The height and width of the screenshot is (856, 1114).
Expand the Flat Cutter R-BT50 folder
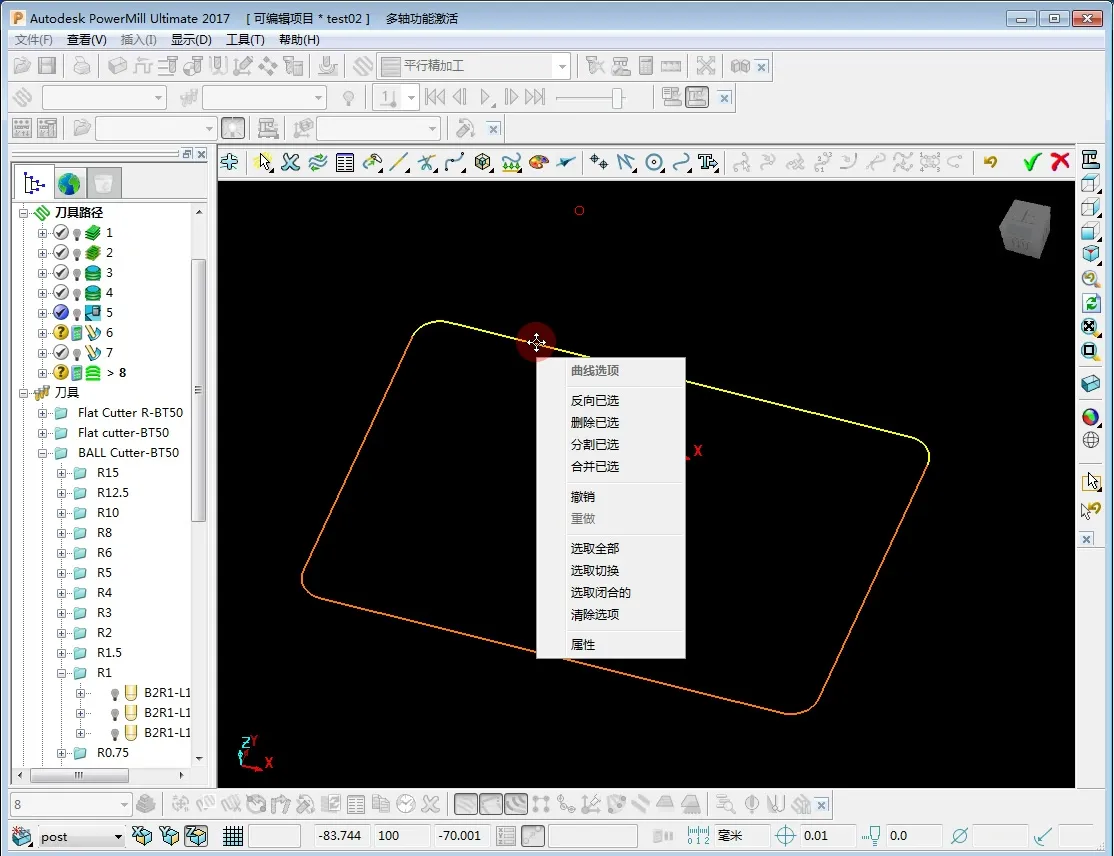tap(43, 413)
